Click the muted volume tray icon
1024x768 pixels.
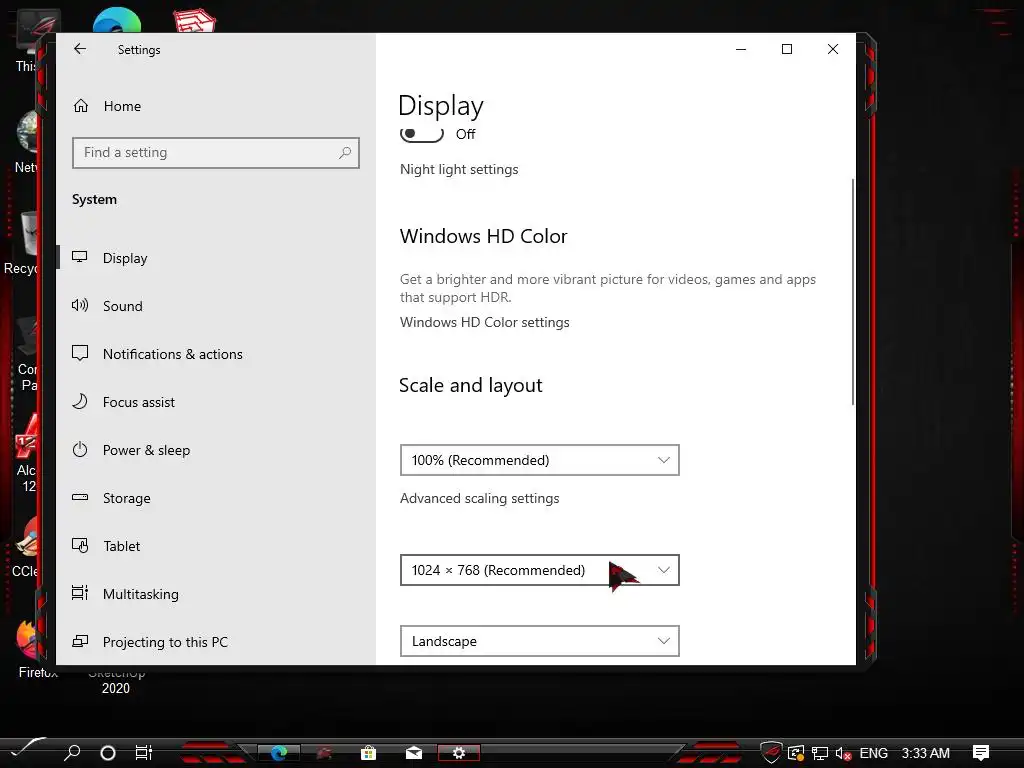pos(843,754)
